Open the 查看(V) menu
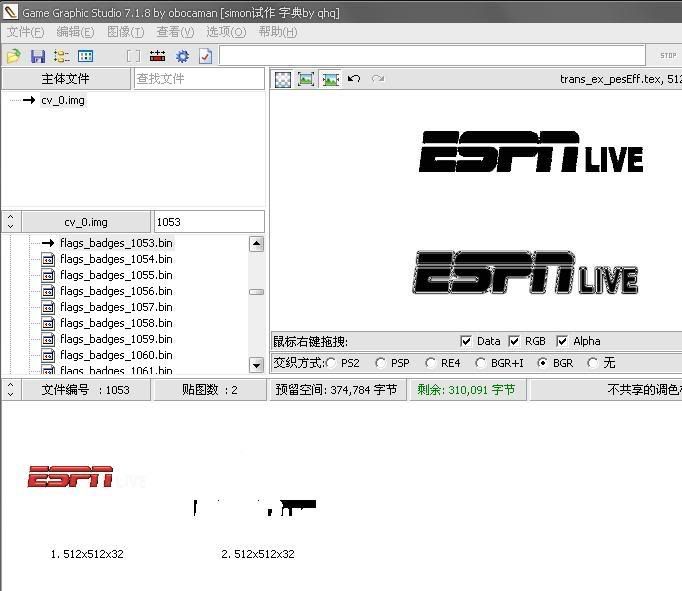Screen dimensions: 682x591 [175, 32]
